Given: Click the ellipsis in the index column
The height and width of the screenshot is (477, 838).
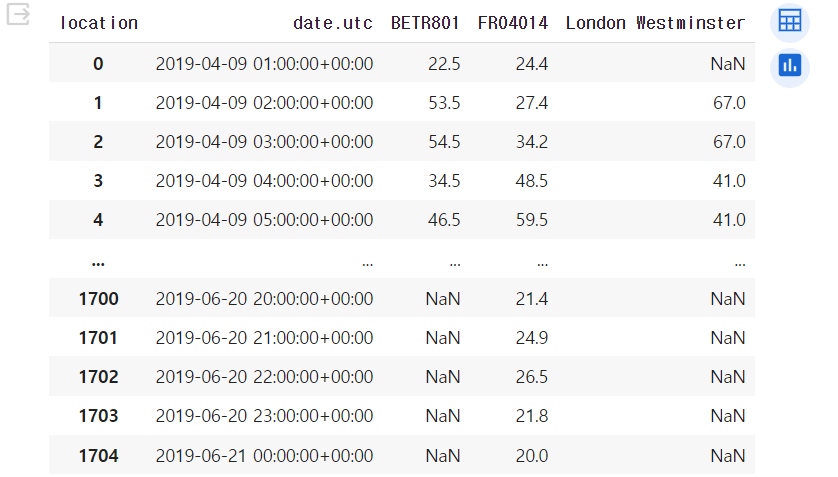Looking at the screenshot, I should pyautogui.click(x=98, y=263).
